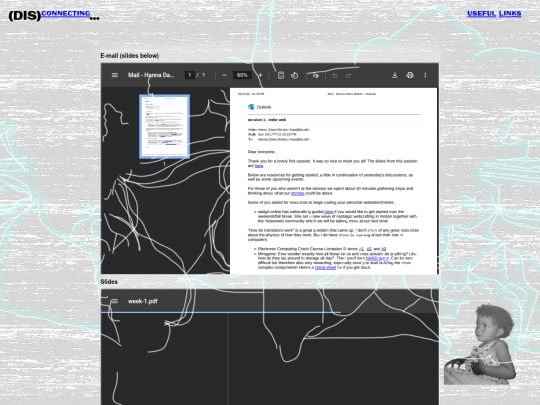The image size is (540, 405).
Task: Open sadgrl.online guides 'here' link
Action: point(329,212)
